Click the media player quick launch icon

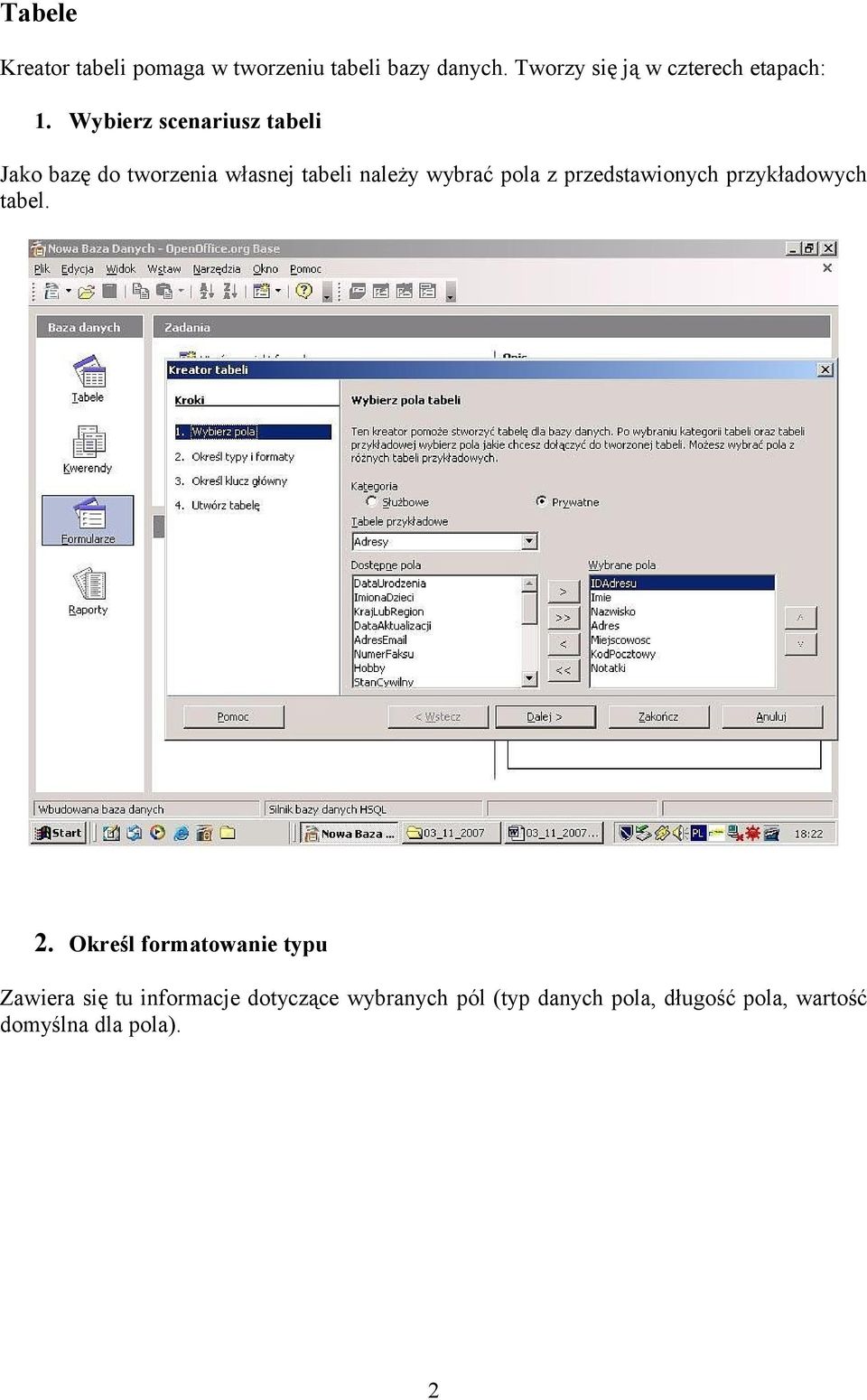point(158,833)
